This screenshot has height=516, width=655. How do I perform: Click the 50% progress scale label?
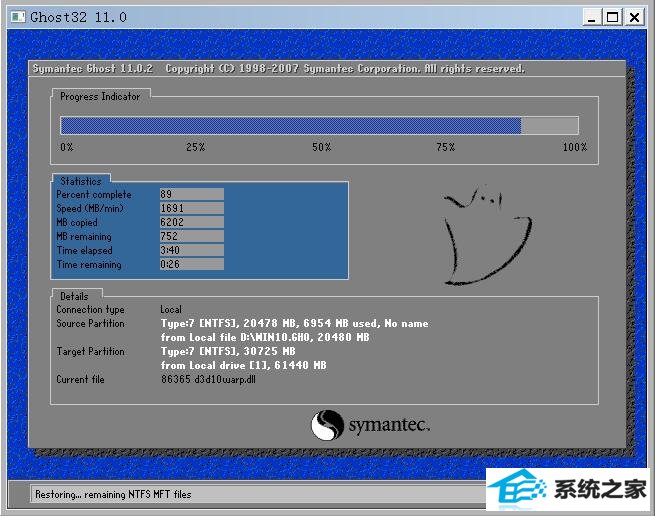(x=322, y=147)
